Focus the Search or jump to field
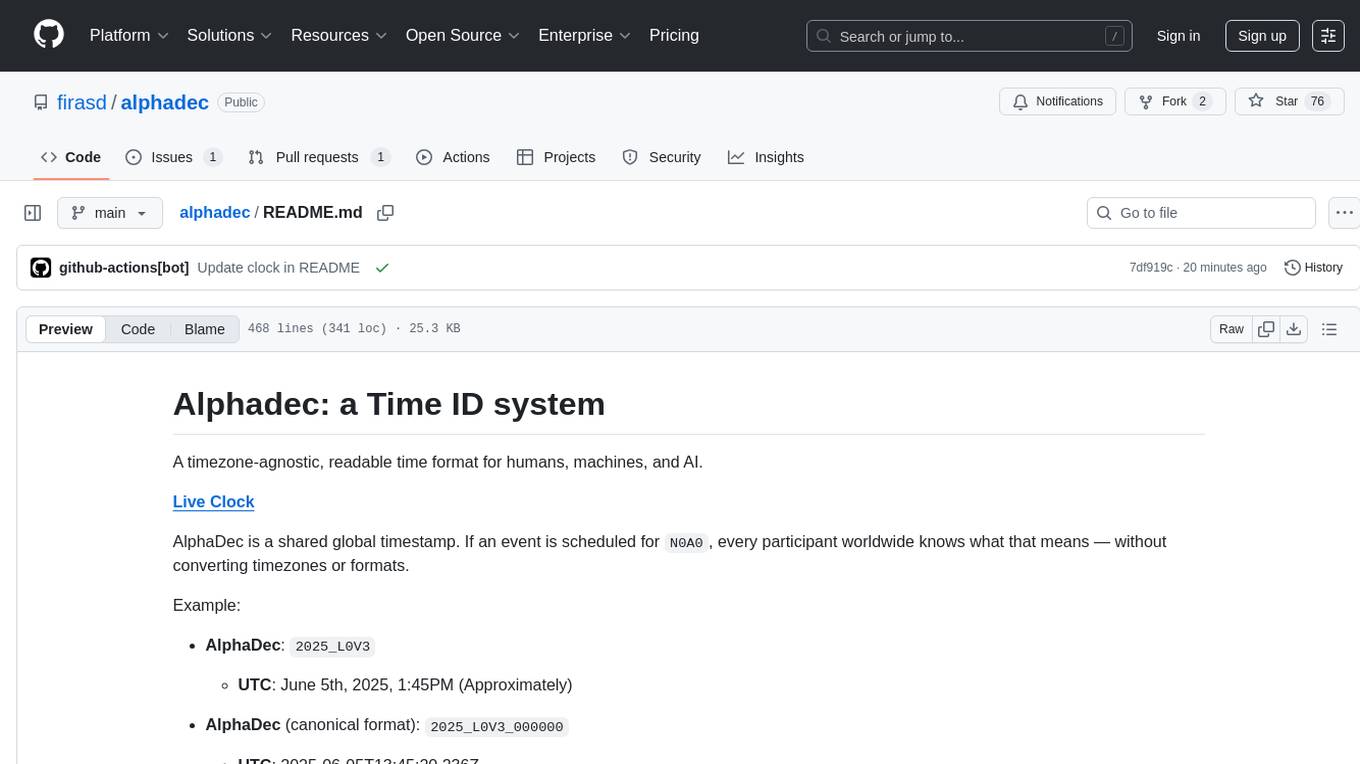Screen dimensions: 1360x764 coord(969,36)
